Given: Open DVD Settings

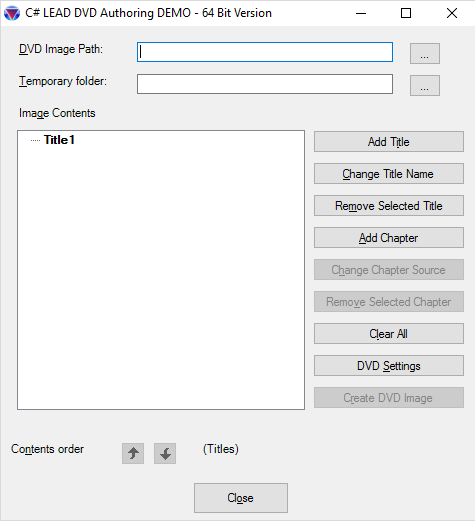Looking at the screenshot, I should pos(389,366).
